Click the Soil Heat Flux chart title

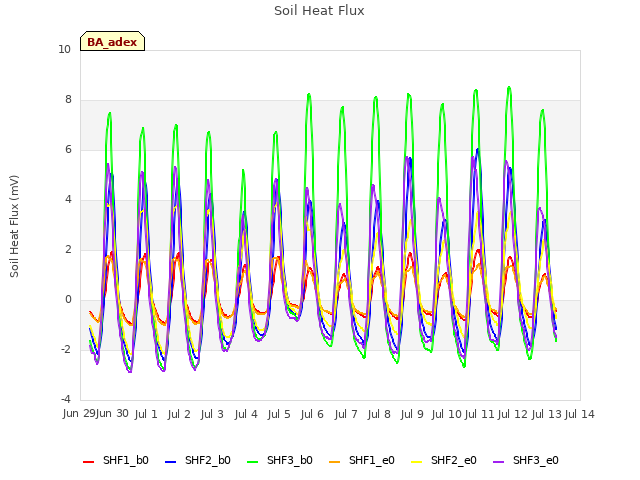319,11
